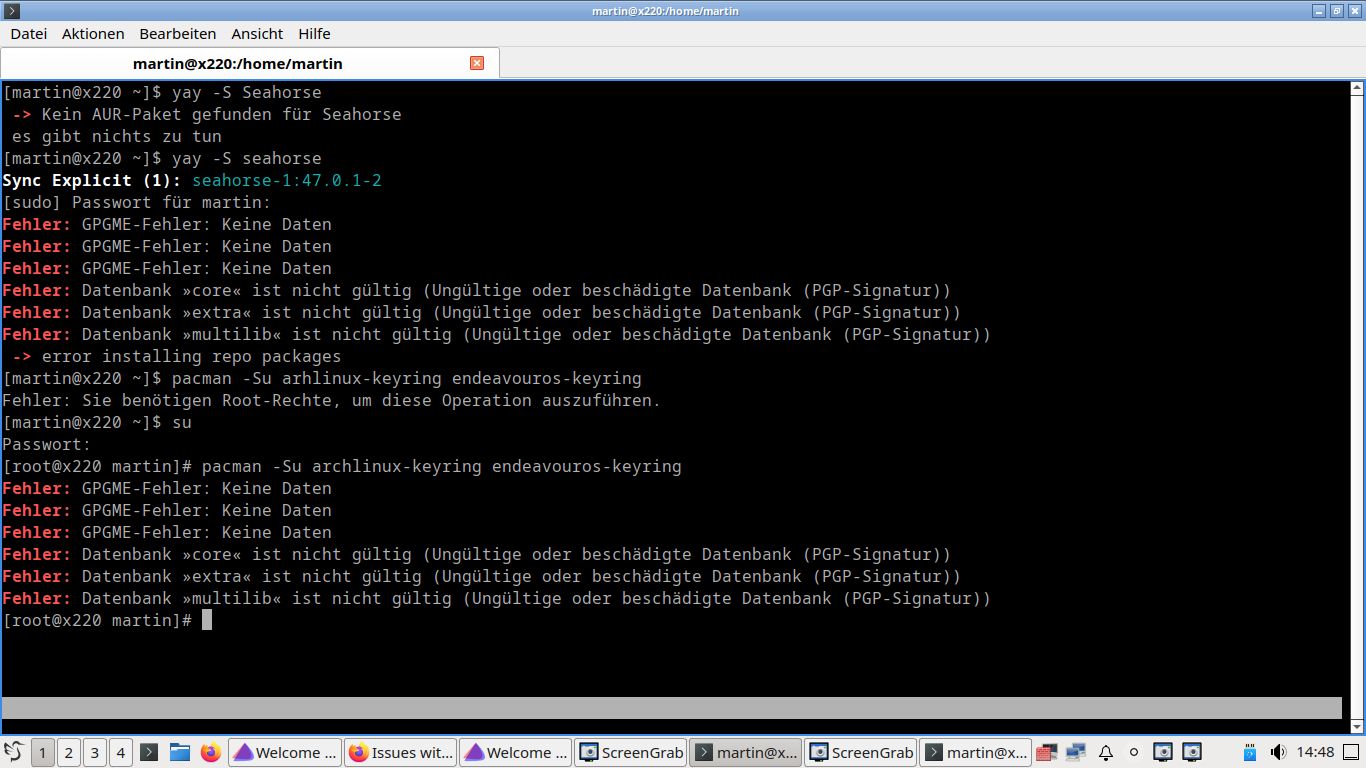This screenshot has height=768, width=1366.
Task: Open the Datei menu
Action: (29, 34)
